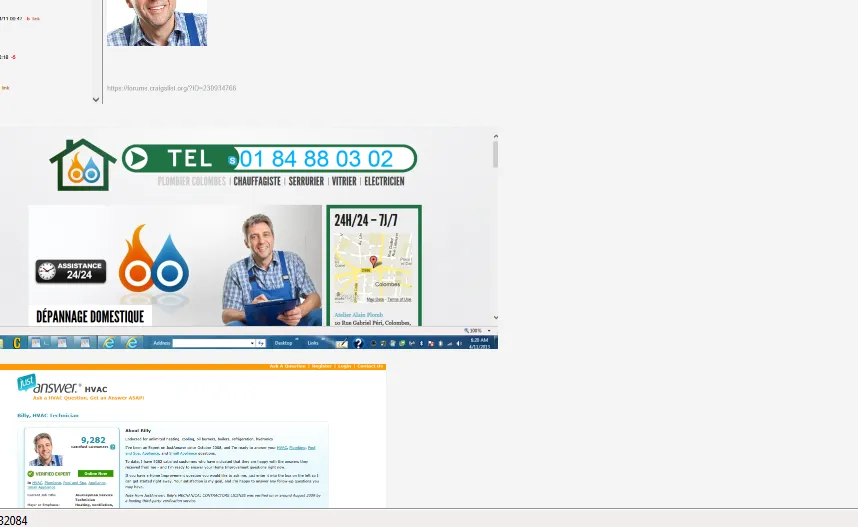This screenshot has width=858, height=527.
Task: Click the embedded page vertical scrollbar thumb
Action: [495, 154]
